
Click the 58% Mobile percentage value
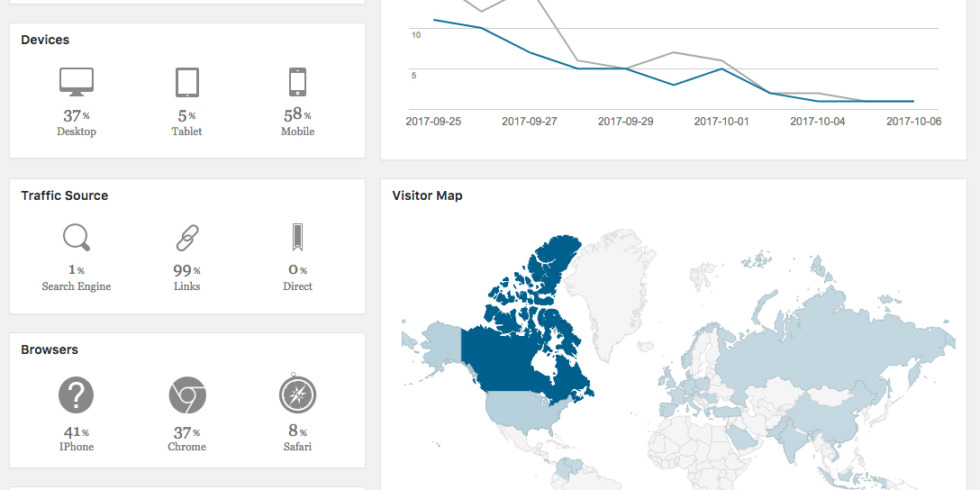(x=298, y=114)
